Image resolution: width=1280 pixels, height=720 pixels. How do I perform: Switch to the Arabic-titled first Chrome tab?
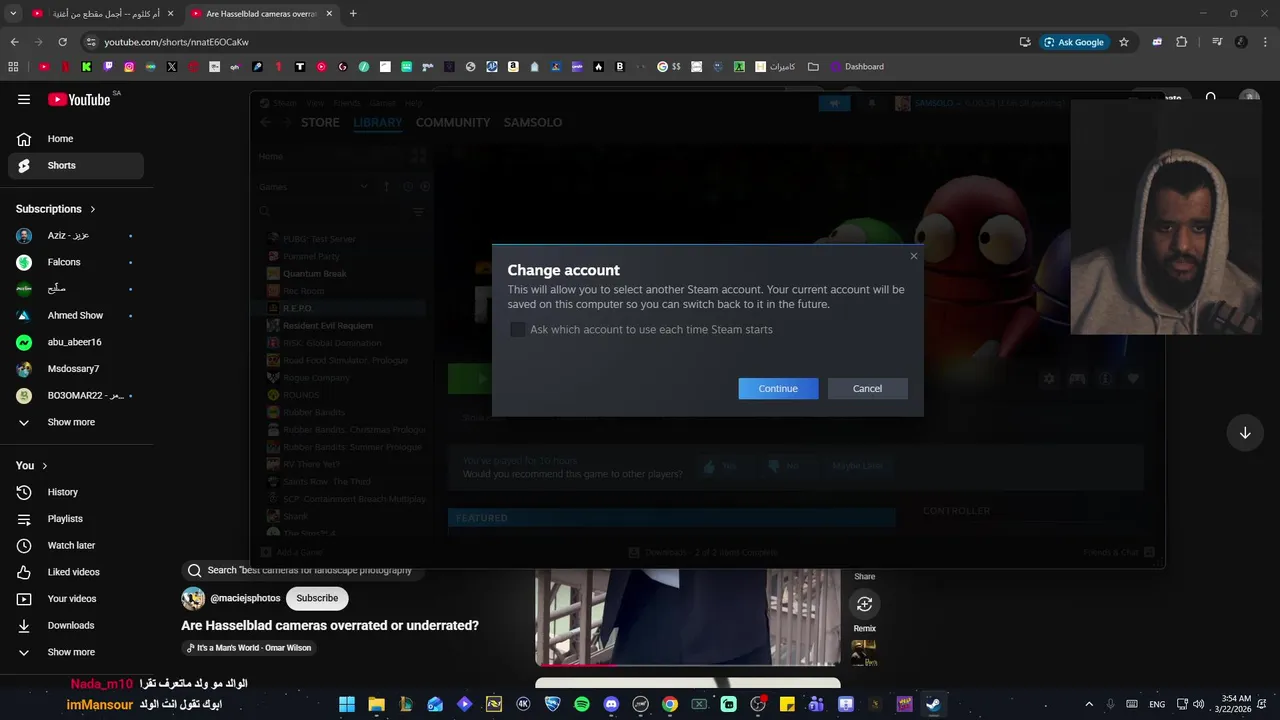coord(104,14)
